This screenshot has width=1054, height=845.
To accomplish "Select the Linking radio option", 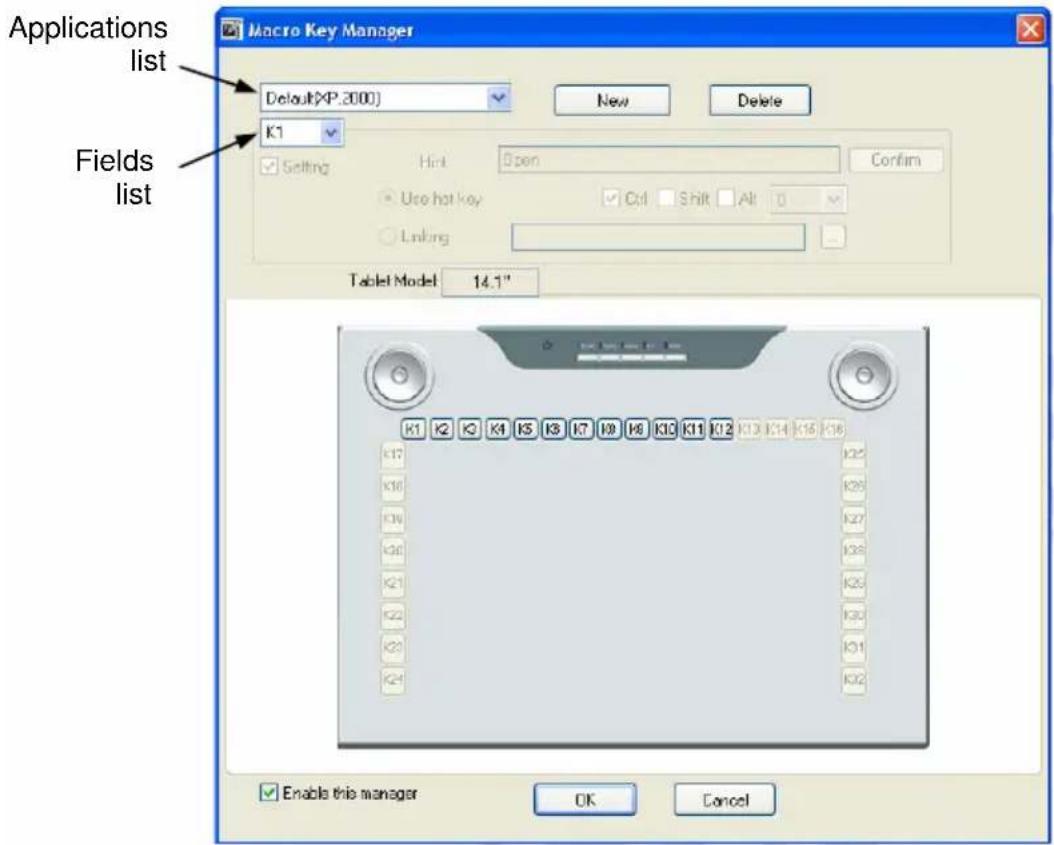I will (x=387, y=236).
